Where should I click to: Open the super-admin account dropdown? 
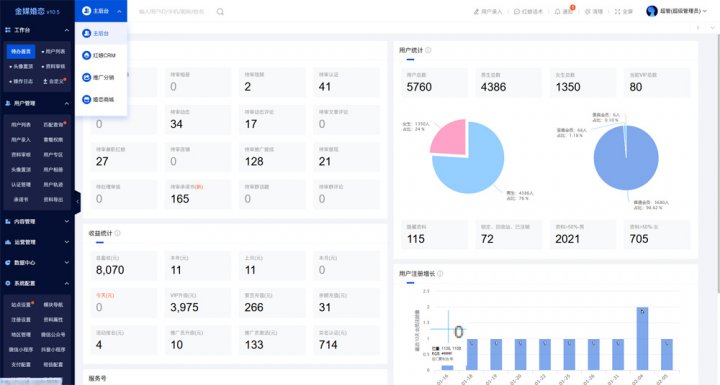[676, 11]
